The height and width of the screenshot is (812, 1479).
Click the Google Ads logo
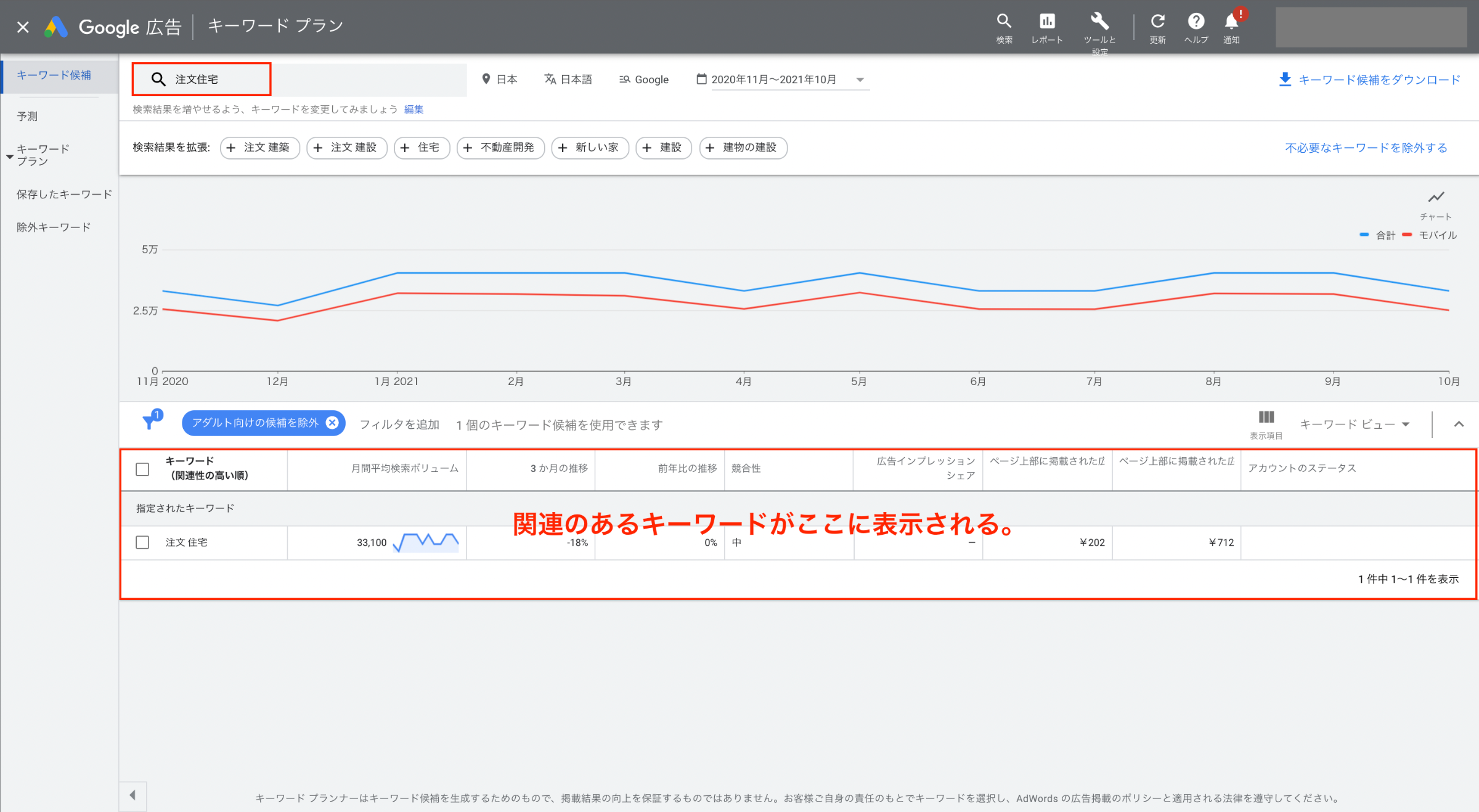(55, 27)
